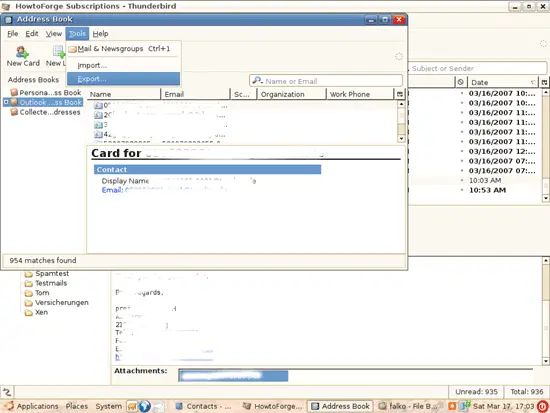Click the red shutdown icon in the panel

pyautogui.click(x=543, y=406)
